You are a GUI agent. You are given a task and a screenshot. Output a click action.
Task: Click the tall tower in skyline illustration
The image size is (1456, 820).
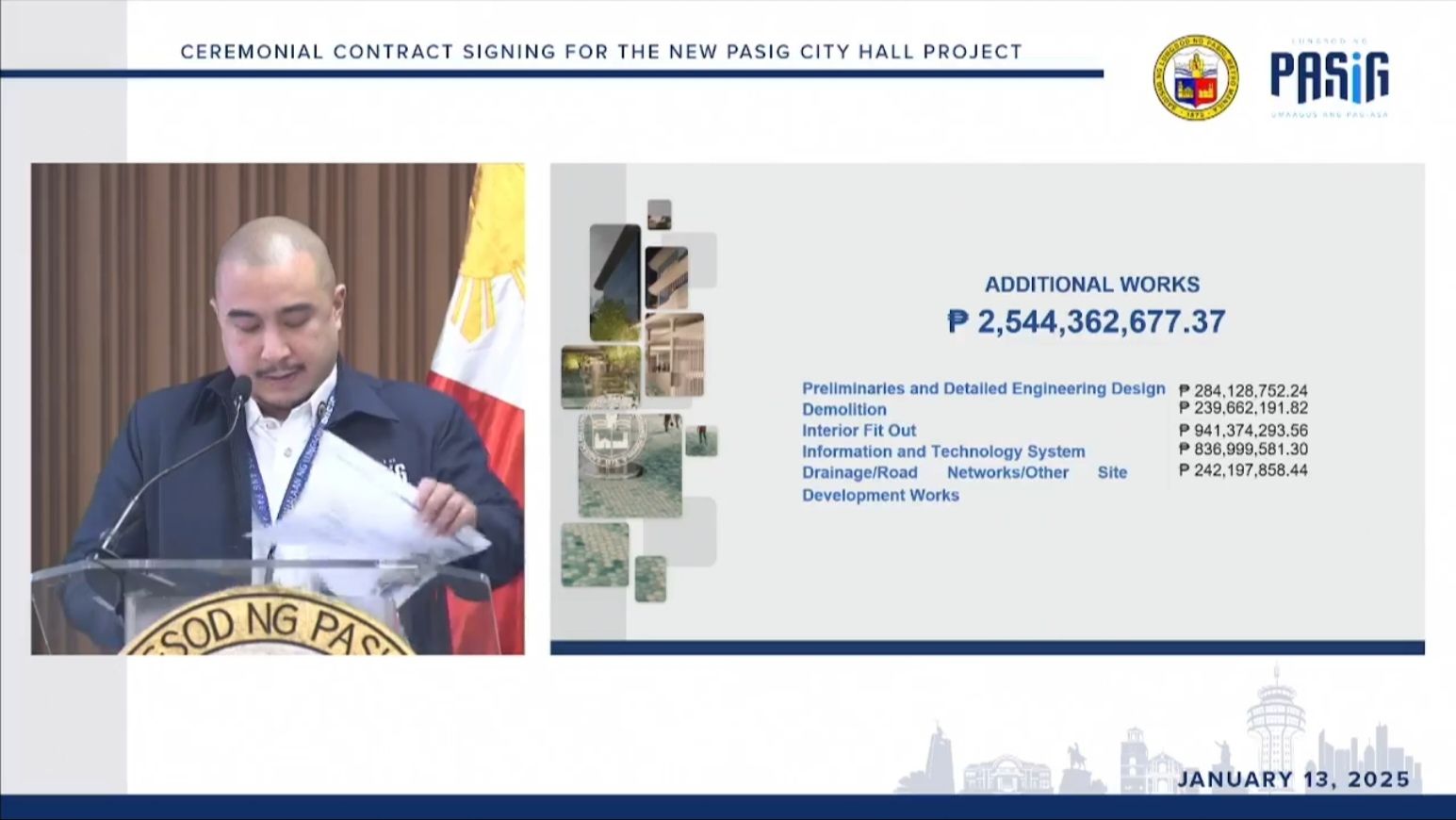[x=1275, y=726]
